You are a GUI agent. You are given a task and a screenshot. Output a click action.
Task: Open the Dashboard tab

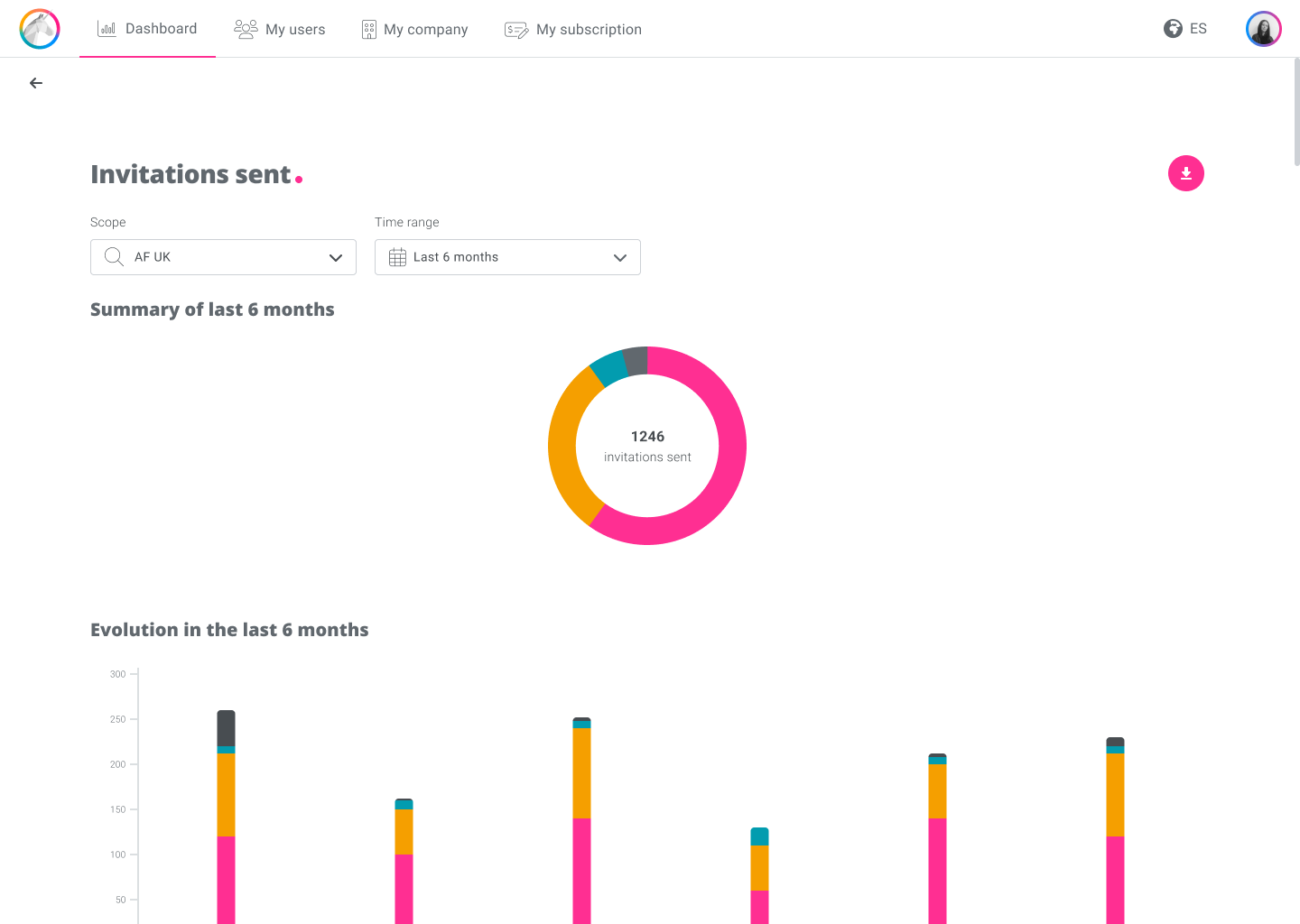pyautogui.click(x=147, y=29)
